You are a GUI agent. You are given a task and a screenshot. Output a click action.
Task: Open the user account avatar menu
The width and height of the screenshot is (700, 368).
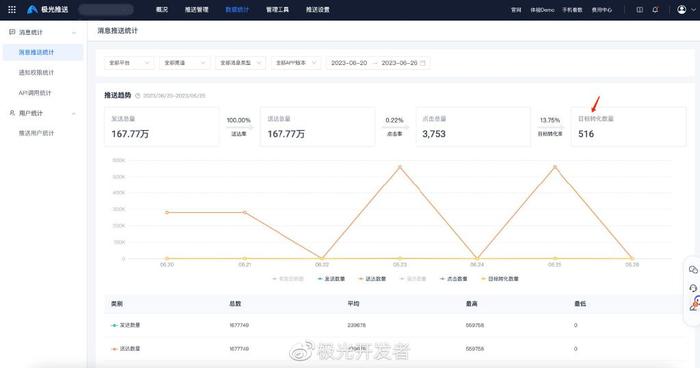[x=682, y=9]
